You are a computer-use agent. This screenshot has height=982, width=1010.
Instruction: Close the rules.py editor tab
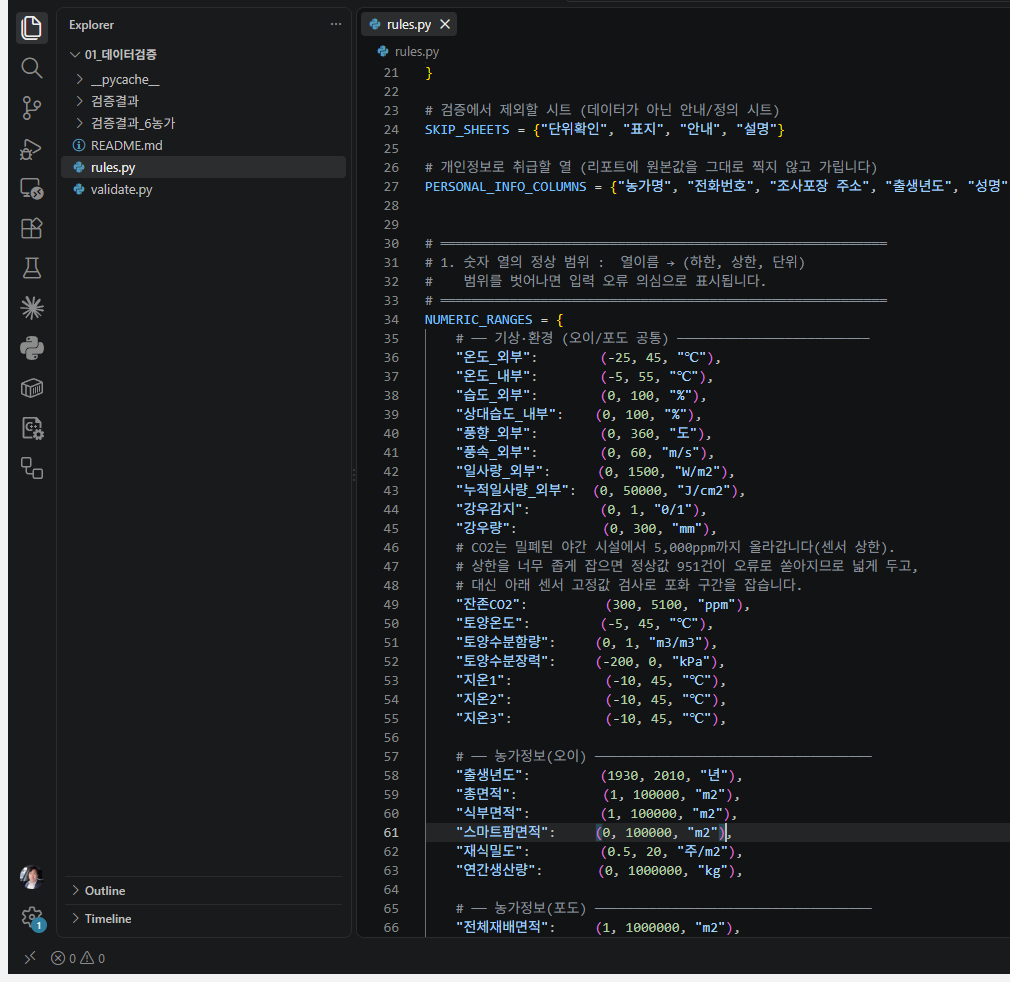point(444,24)
